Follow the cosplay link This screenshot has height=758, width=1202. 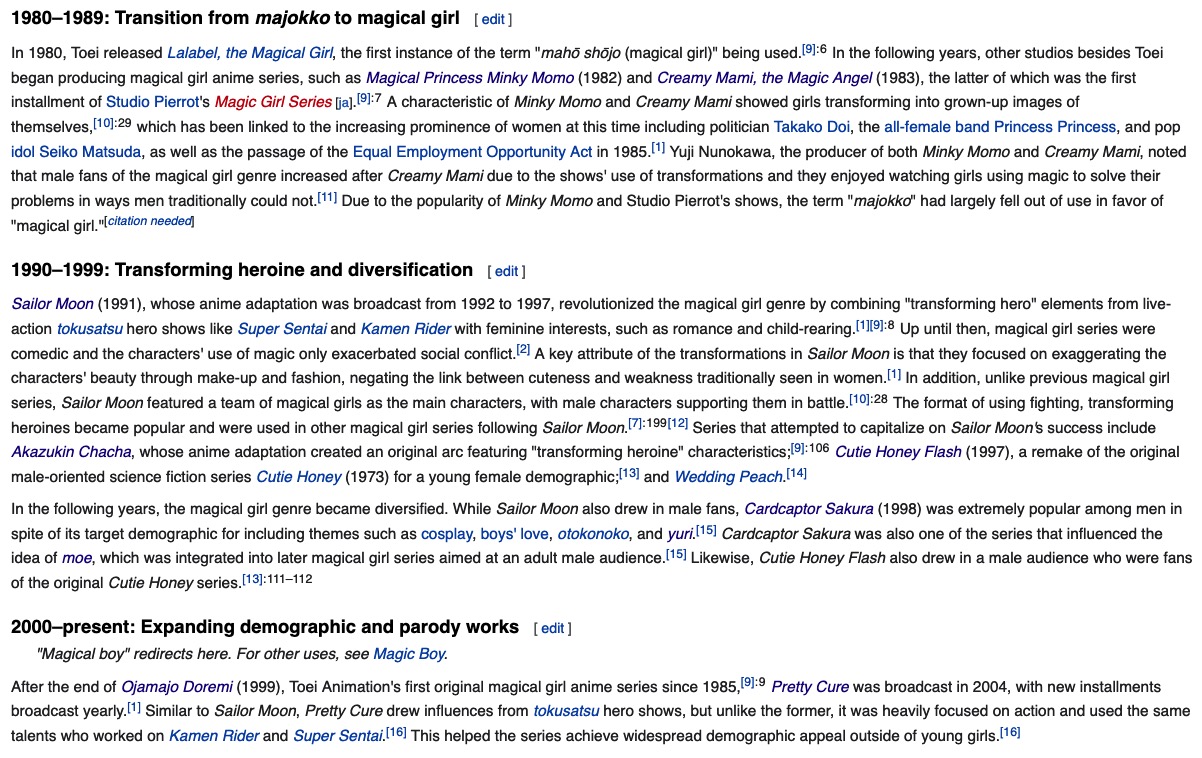pyautogui.click(x=446, y=534)
